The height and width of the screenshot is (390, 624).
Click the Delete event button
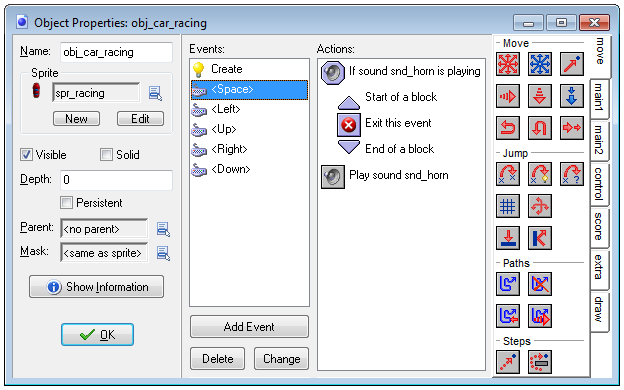pos(217,359)
